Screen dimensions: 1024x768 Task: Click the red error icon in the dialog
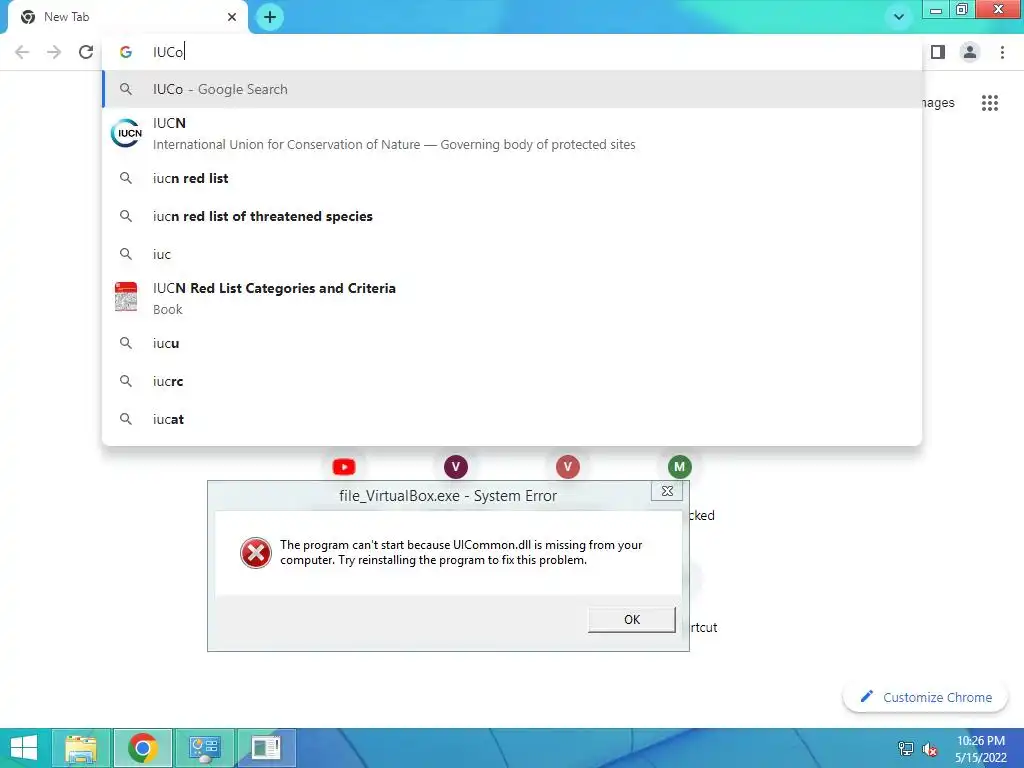[255, 553]
